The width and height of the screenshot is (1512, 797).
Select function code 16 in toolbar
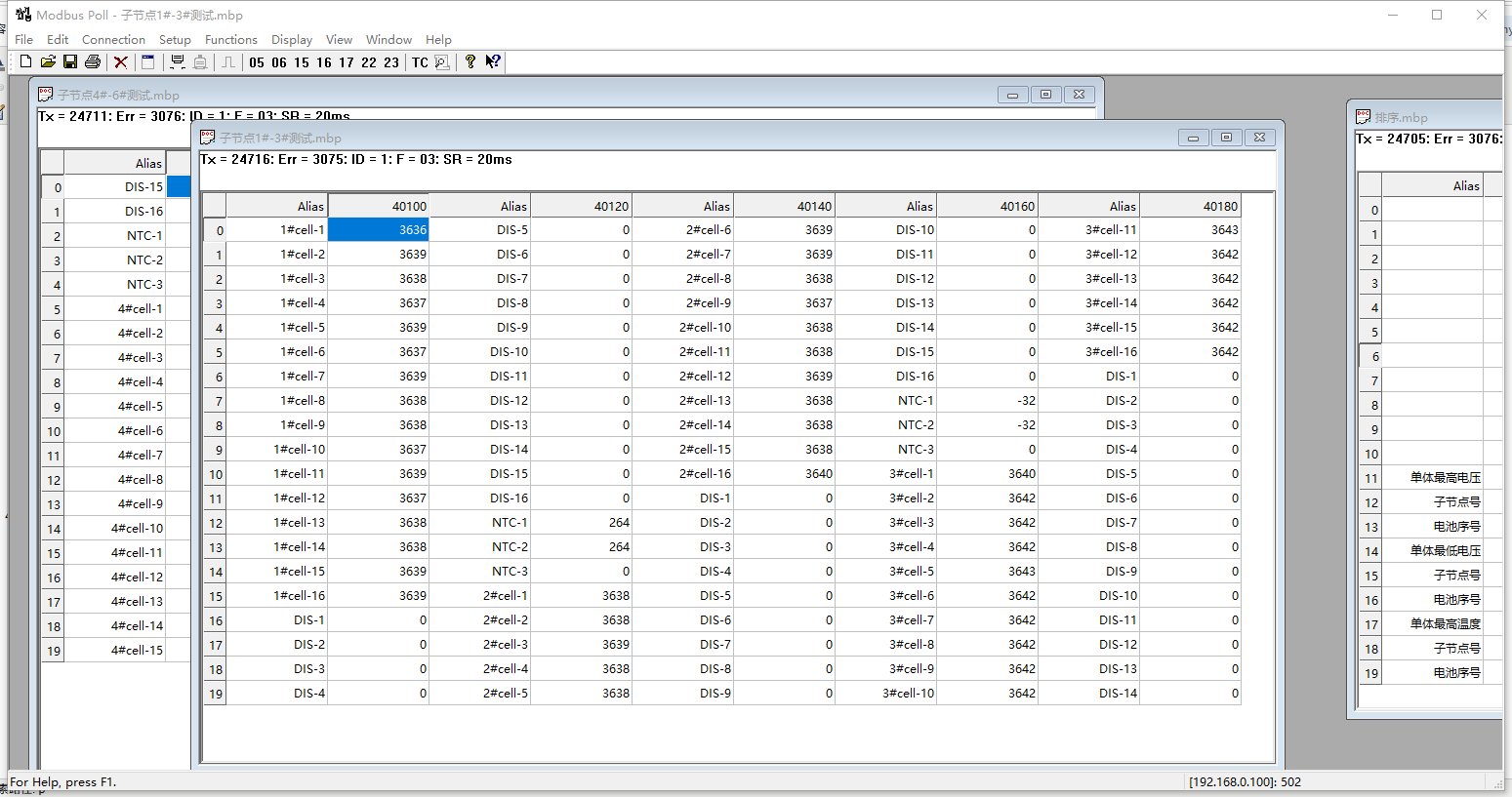(324, 62)
